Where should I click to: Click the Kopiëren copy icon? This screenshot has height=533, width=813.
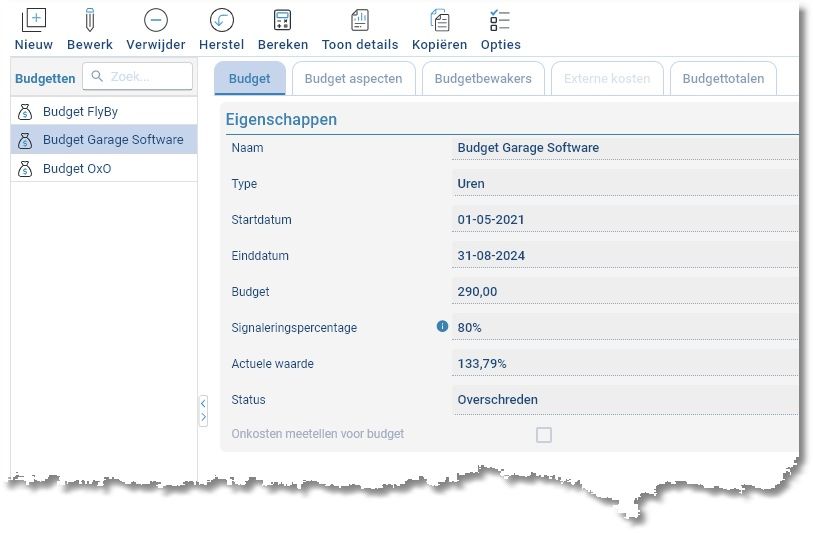[439, 20]
